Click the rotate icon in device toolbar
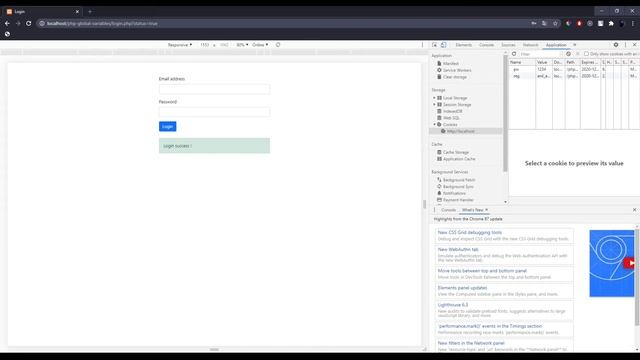 [x=278, y=45]
